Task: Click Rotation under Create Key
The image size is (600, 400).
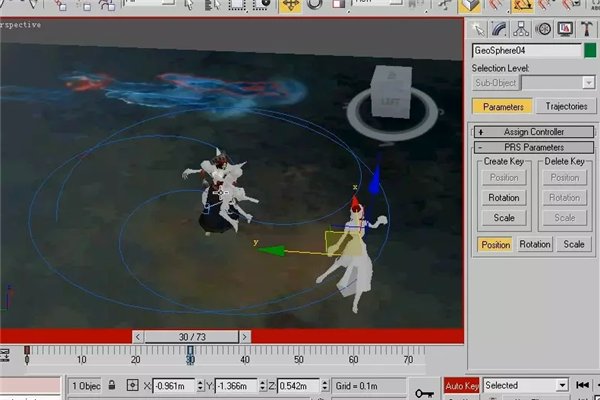Action: pos(504,198)
